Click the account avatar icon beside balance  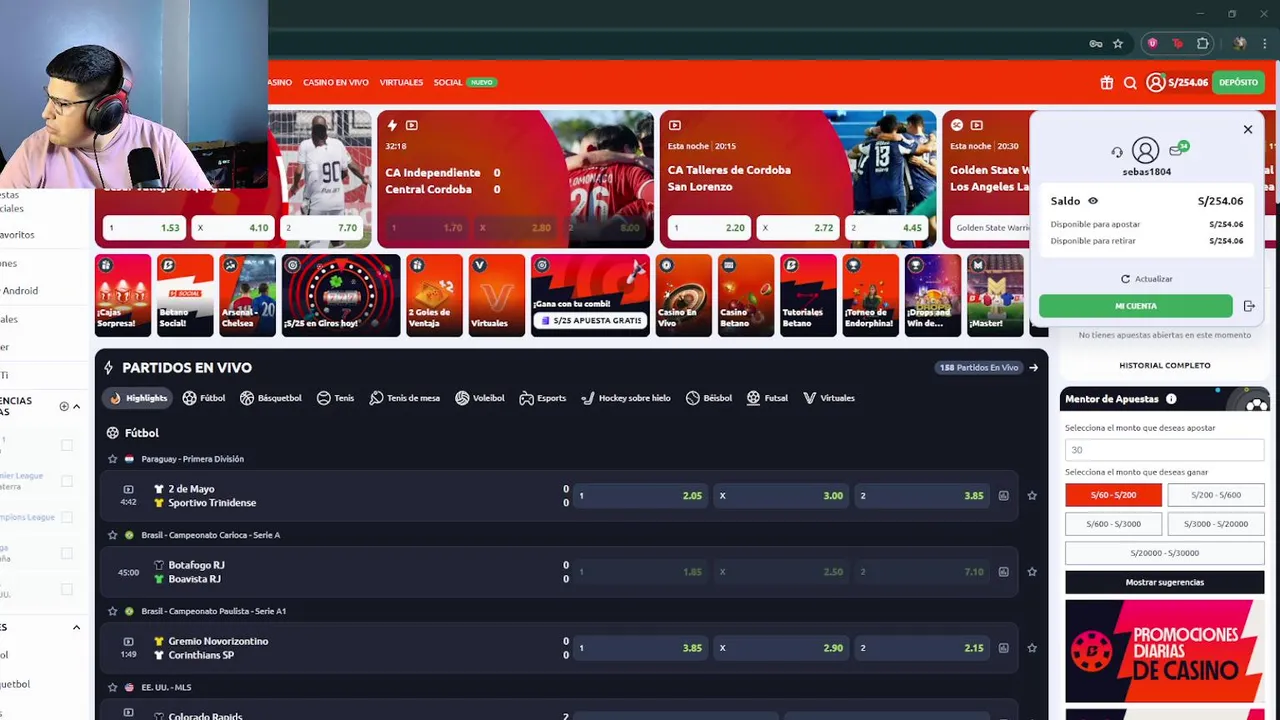[1156, 82]
